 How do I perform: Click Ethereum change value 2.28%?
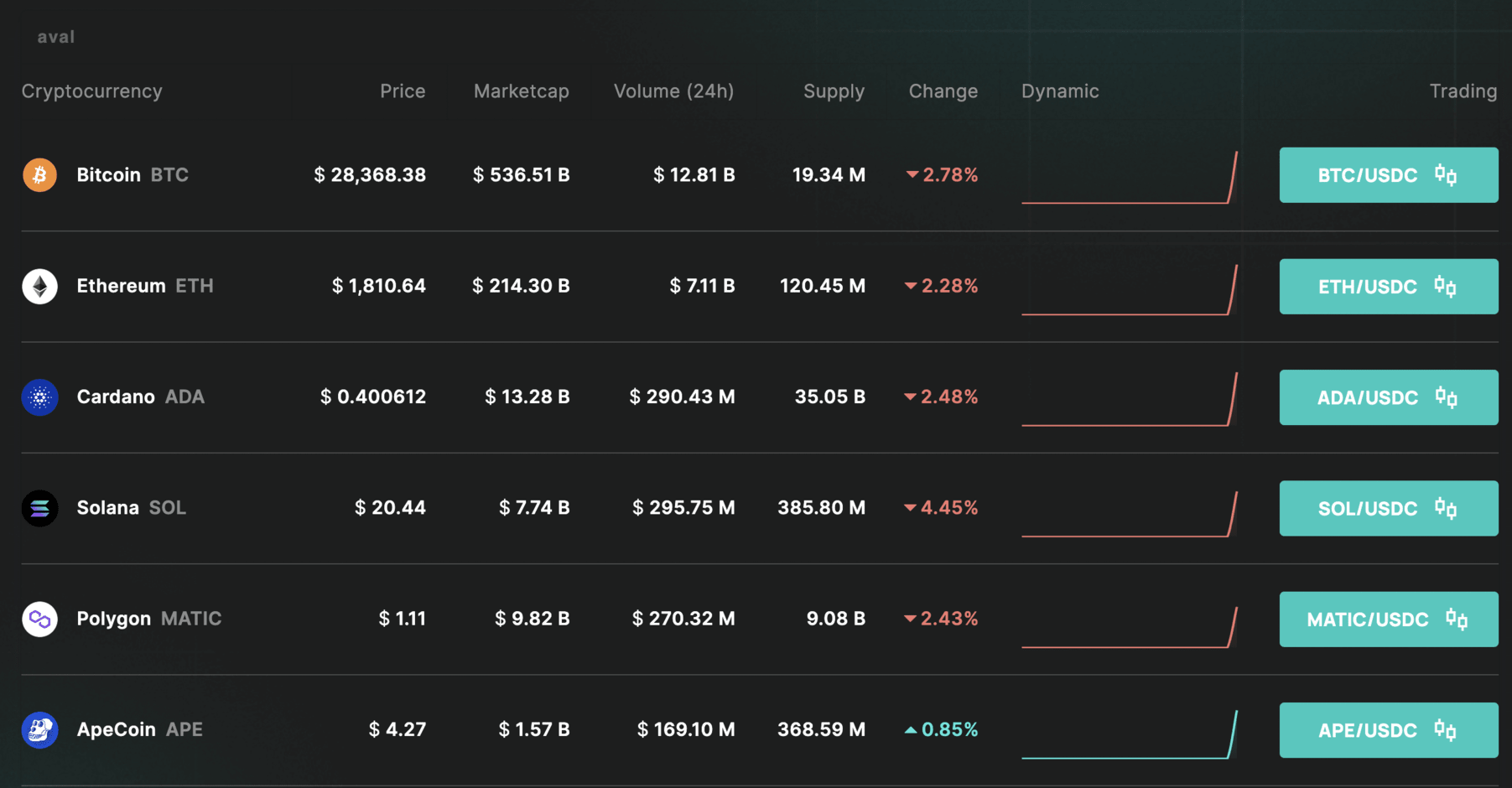click(x=942, y=286)
